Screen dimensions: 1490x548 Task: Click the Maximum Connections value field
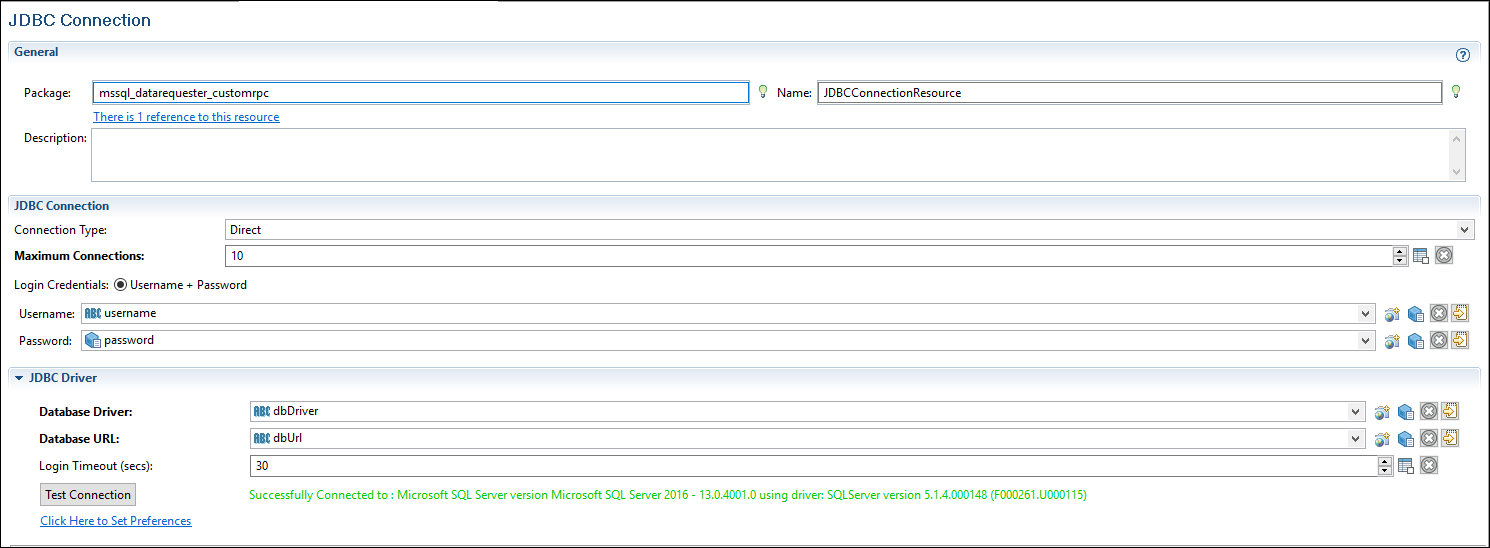tap(809, 256)
